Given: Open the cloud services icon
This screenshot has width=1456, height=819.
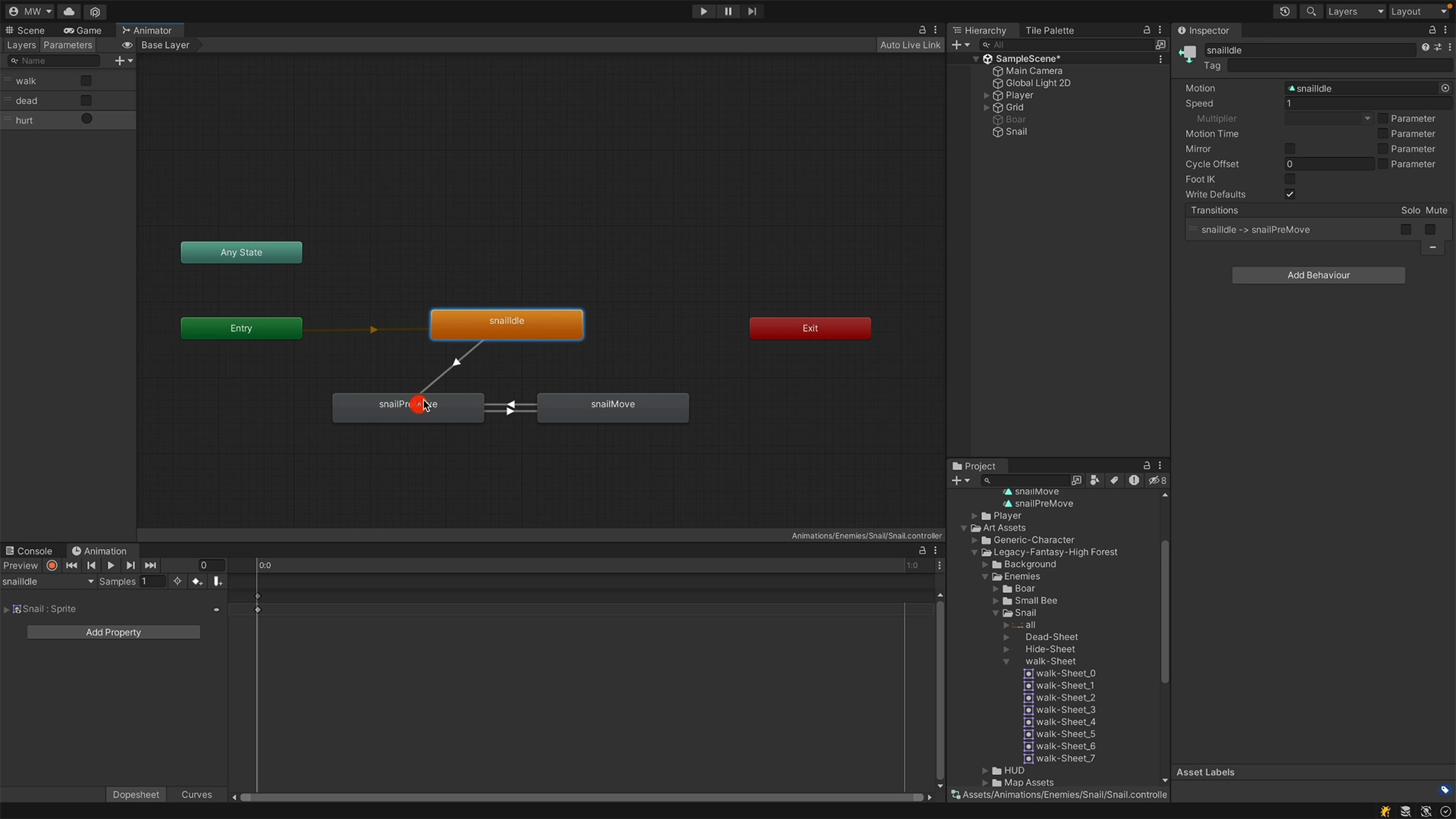Looking at the screenshot, I should (69, 11).
